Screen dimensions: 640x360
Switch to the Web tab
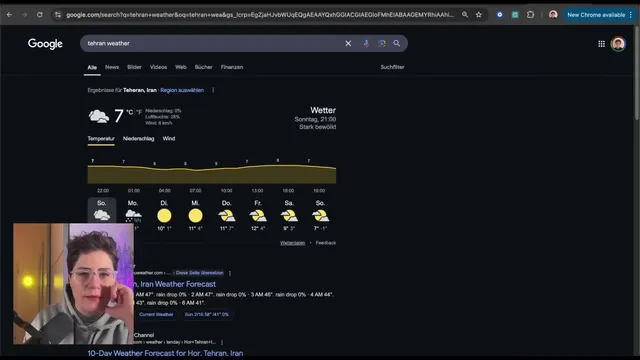[181, 67]
